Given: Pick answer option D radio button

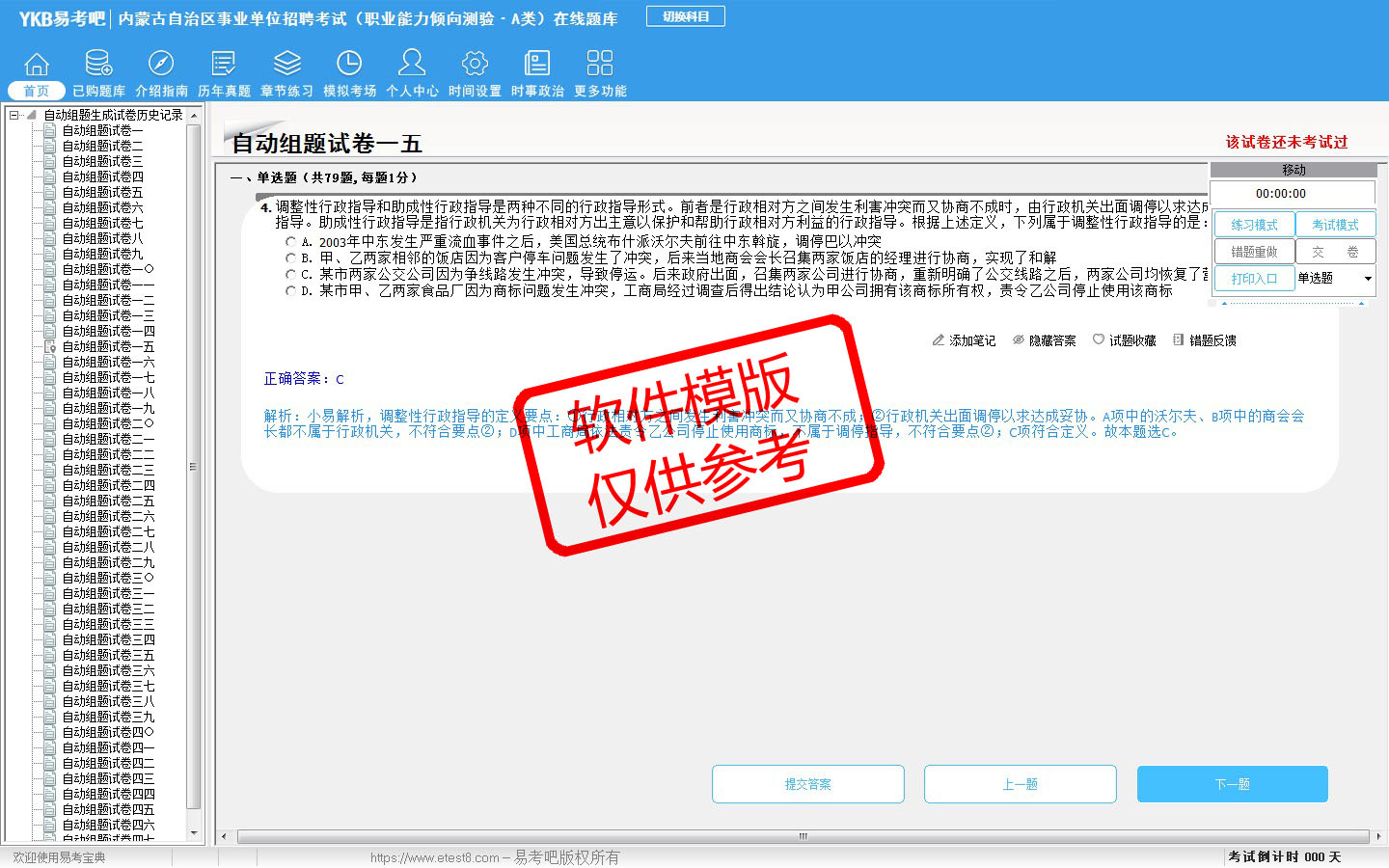Looking at the screenshot, I should coord(291,291).
